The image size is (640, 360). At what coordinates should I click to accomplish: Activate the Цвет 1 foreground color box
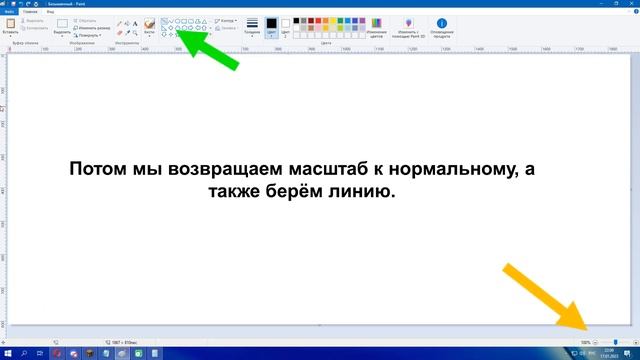tap(271, 28)
